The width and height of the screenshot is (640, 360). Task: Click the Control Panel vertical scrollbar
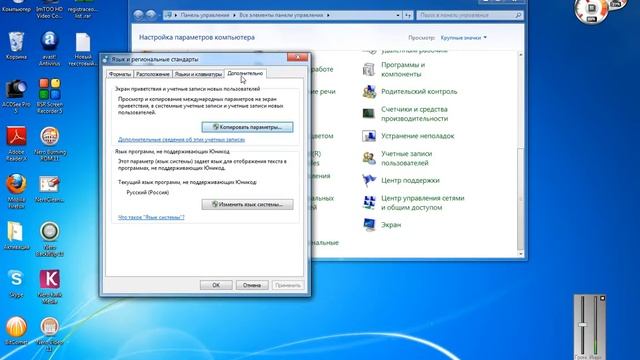click(520, 199)
